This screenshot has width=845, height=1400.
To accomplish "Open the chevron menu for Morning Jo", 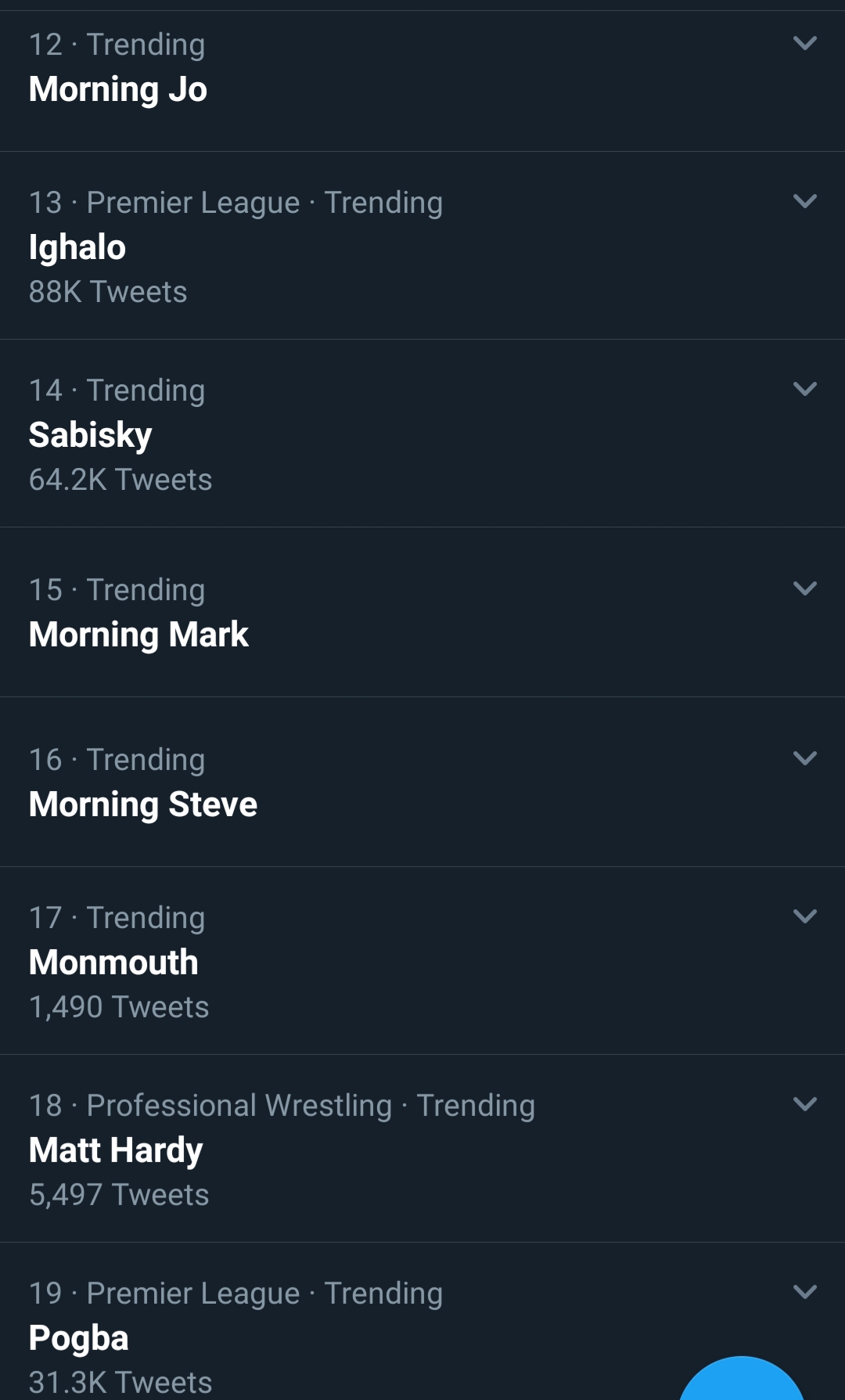I will (804, 43).
